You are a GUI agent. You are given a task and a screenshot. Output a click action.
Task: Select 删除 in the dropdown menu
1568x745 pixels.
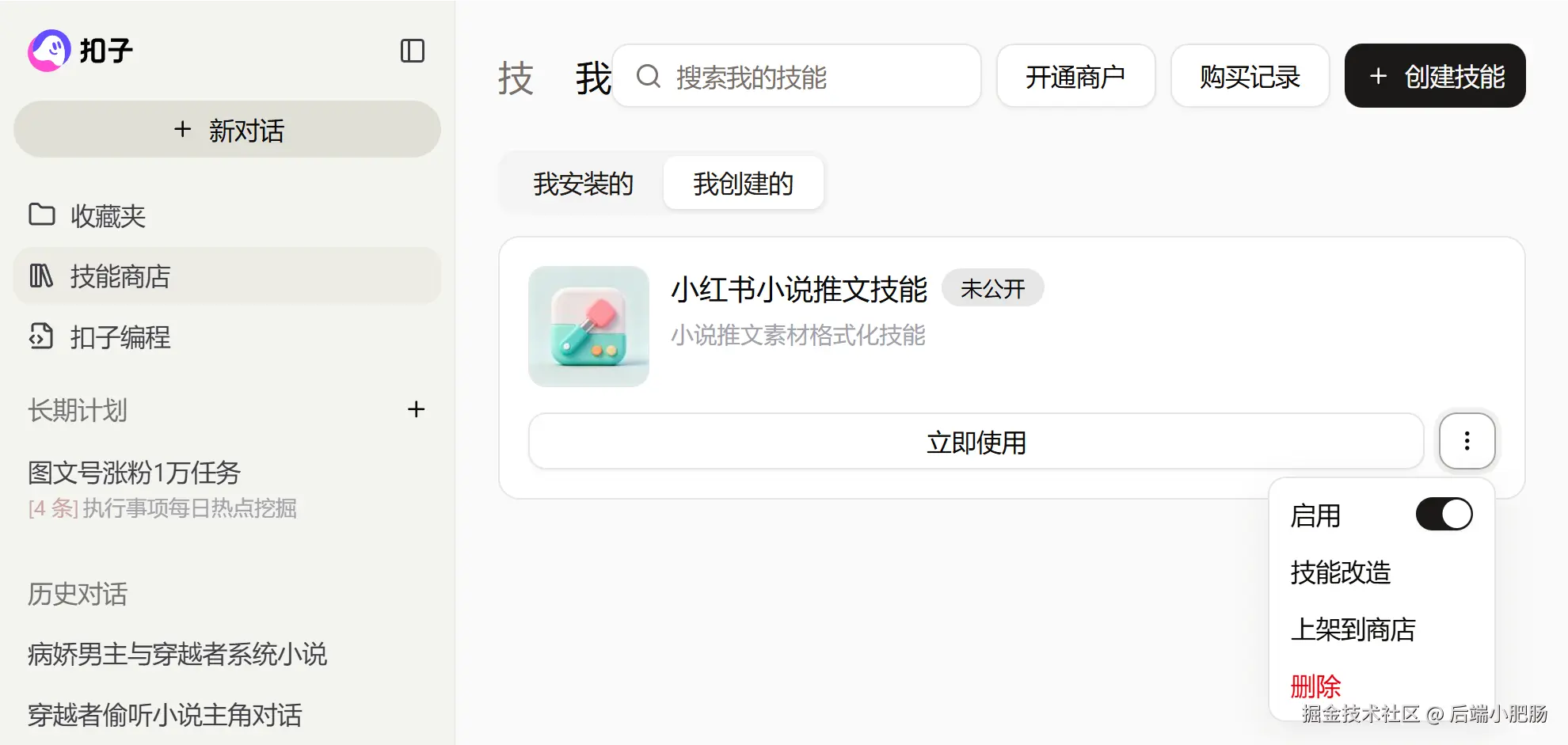[1315, 686]
